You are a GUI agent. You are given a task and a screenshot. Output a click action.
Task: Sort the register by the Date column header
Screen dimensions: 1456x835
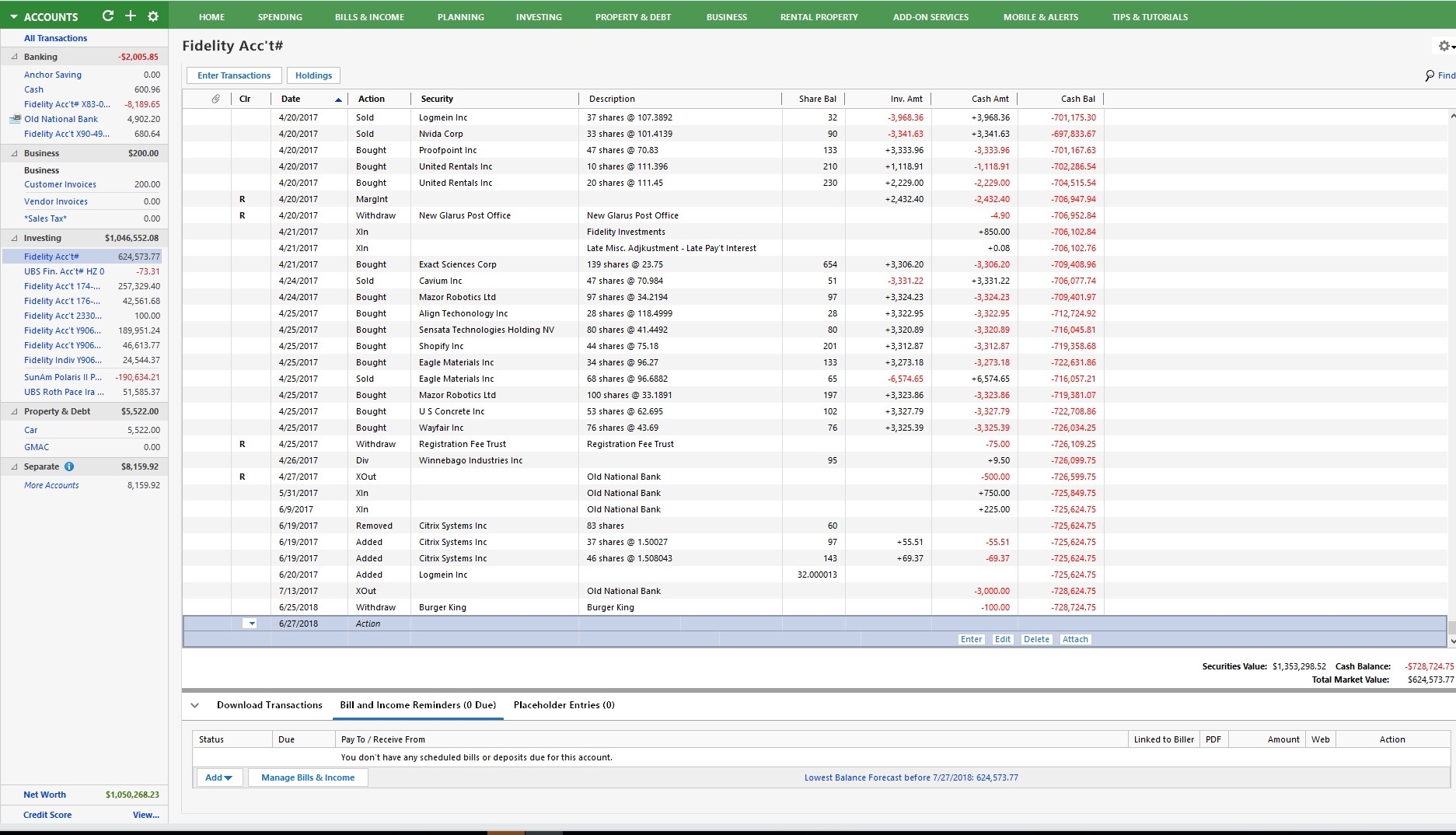pyautogui.click(x=291, y=99)
